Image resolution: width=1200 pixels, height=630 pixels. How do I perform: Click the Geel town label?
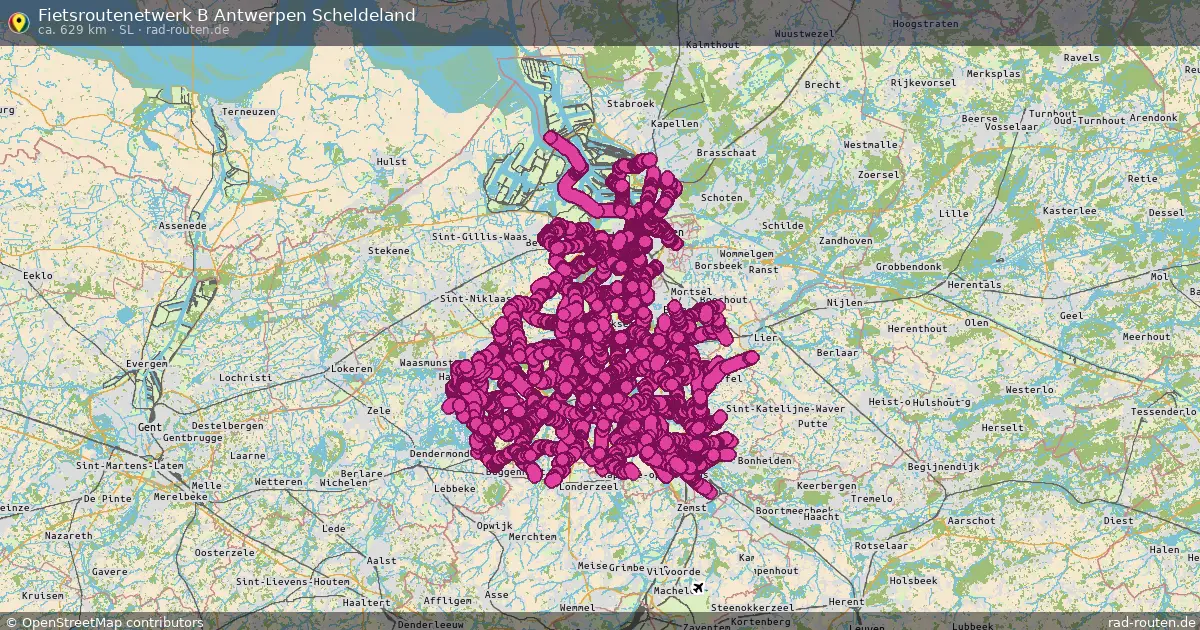click(1071, 315)
